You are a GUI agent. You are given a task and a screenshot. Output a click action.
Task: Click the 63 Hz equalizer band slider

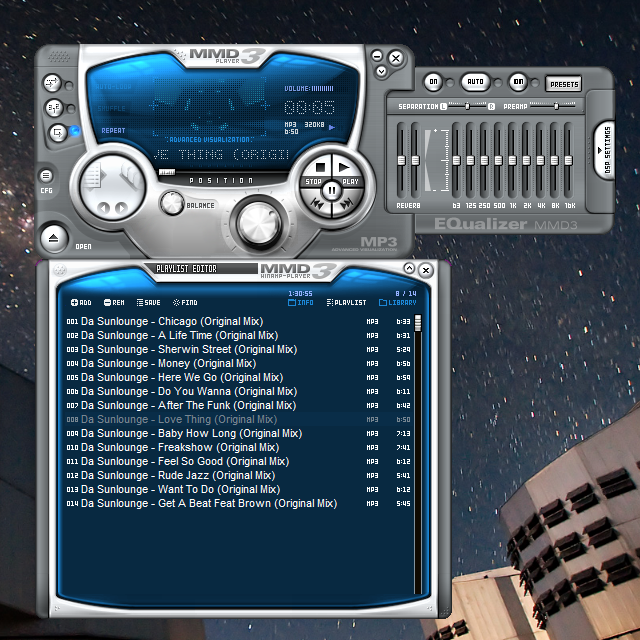(457, 160)
